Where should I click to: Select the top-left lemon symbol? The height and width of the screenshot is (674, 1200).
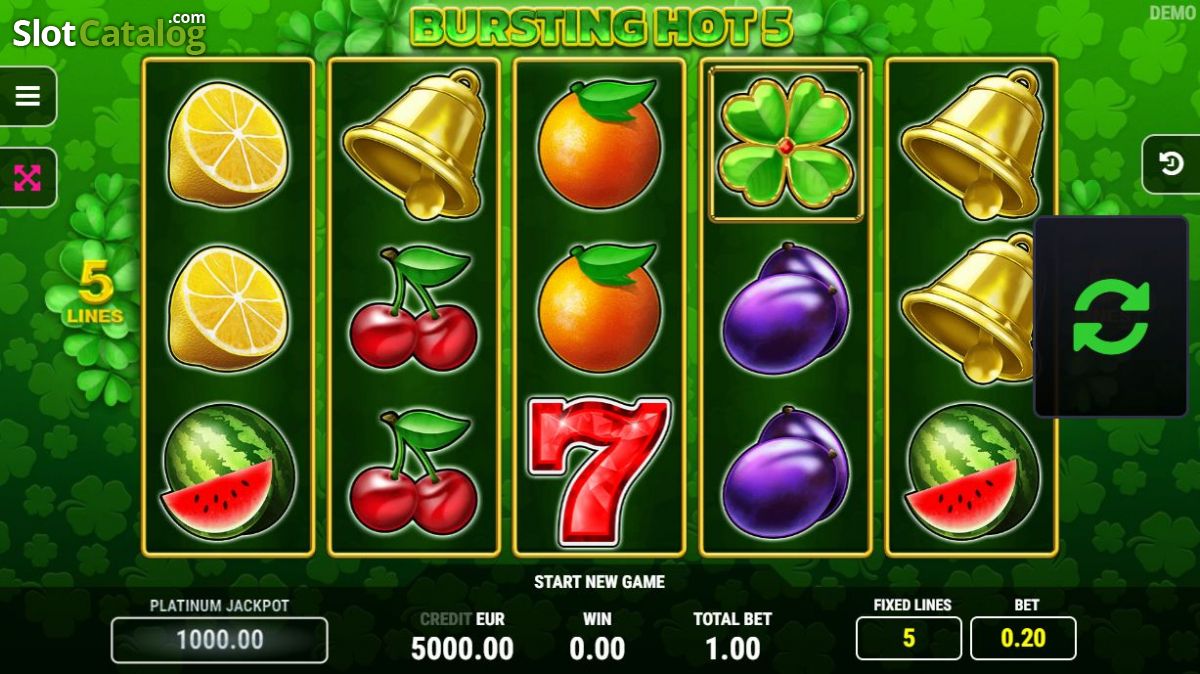(x=228, y=145)
